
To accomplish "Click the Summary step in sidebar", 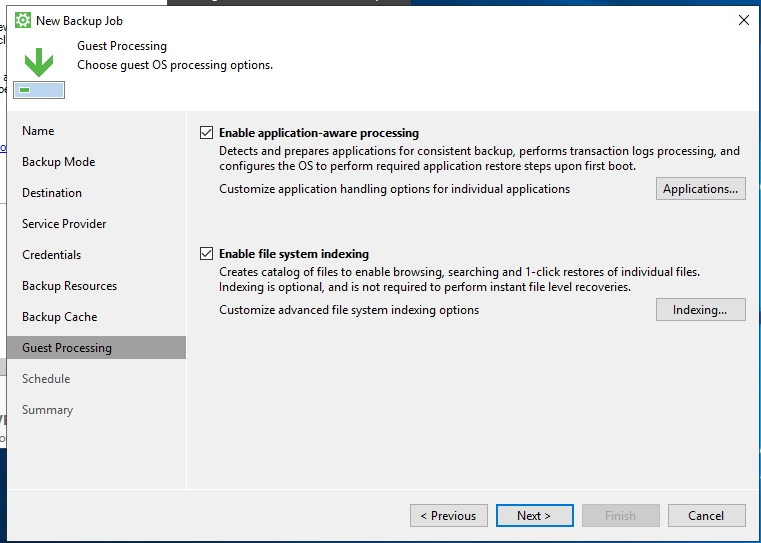I will (x=47, y=410).
